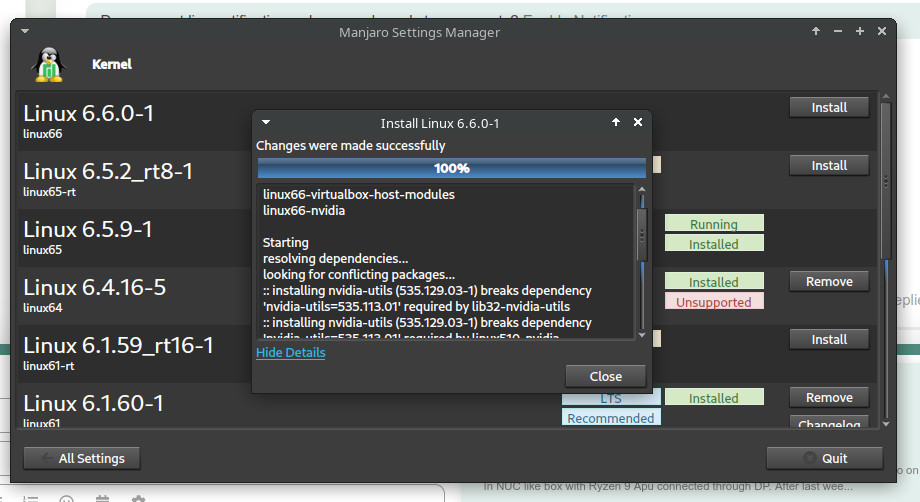Install the Linux 6.5.2_rt8-1 realtime kernel
Viewport: 920px width, 502px height.
pos(829,165)
